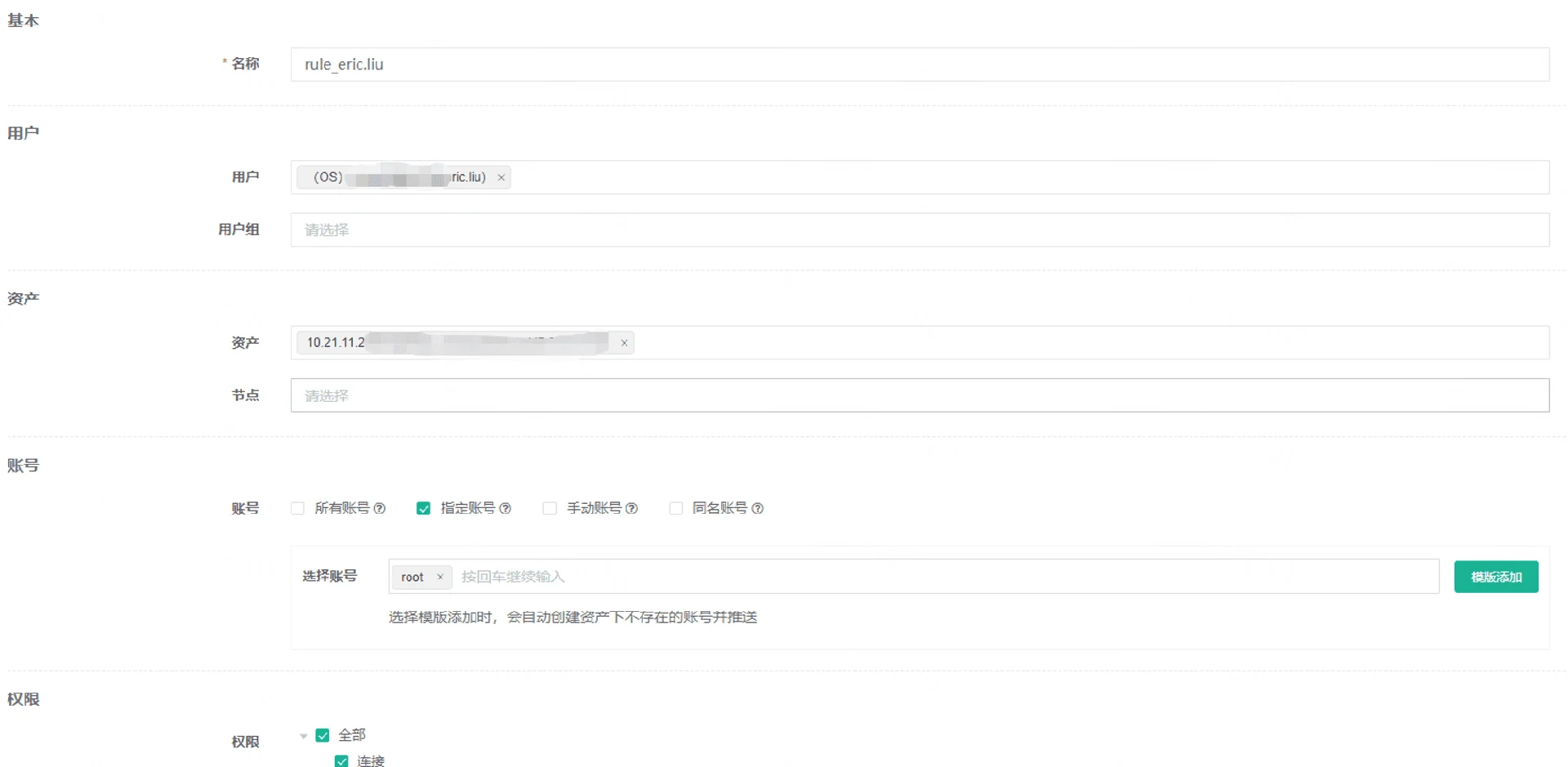Check the 所有账号 checkbox
The height and width of the screenshot is (767, 1568).
pyautogui.click(x=297, y=508)
